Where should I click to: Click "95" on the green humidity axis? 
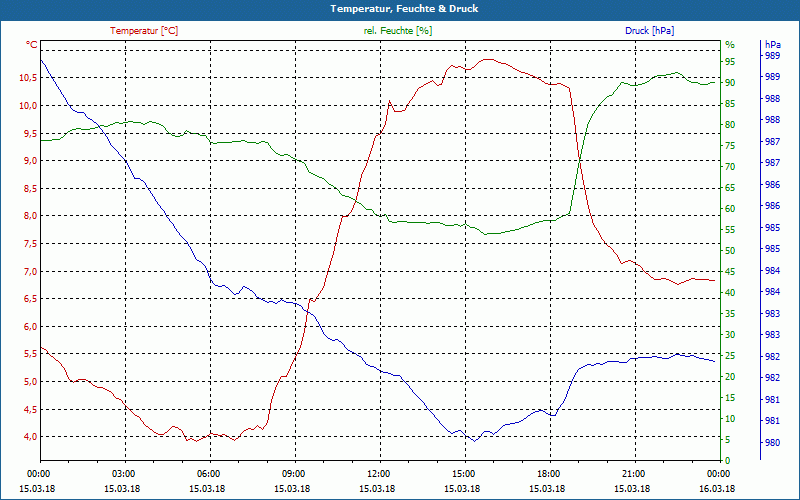[730, 61]
